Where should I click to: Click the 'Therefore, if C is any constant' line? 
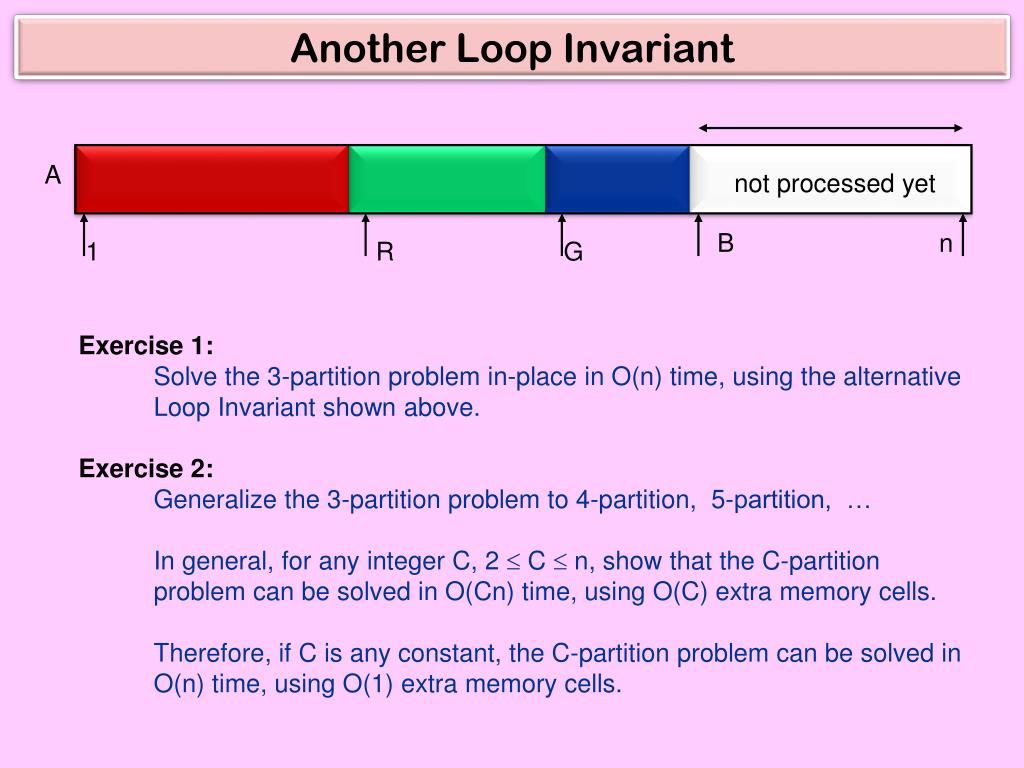[557, 653]
